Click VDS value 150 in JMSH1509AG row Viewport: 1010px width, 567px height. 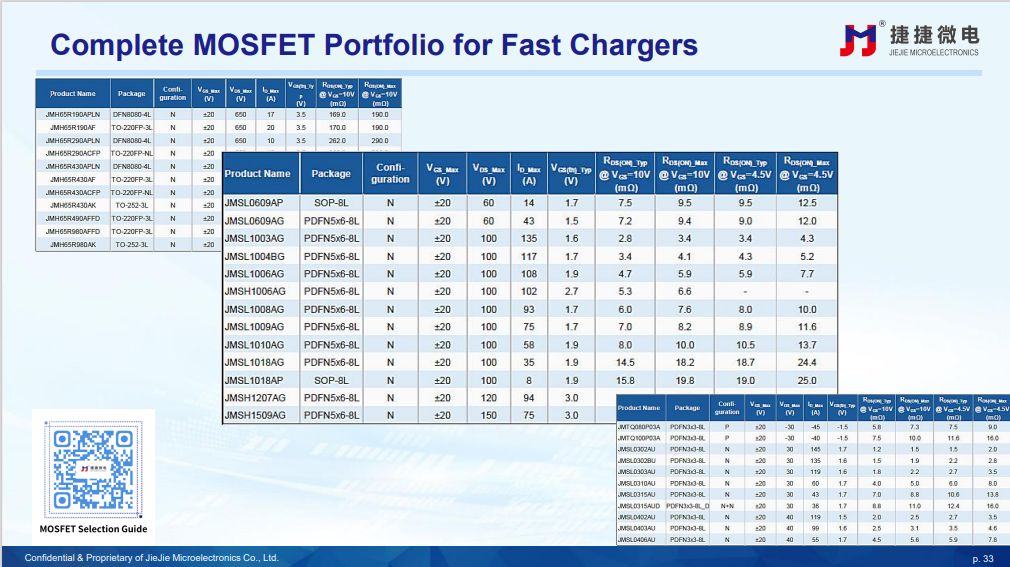point(489,416)
